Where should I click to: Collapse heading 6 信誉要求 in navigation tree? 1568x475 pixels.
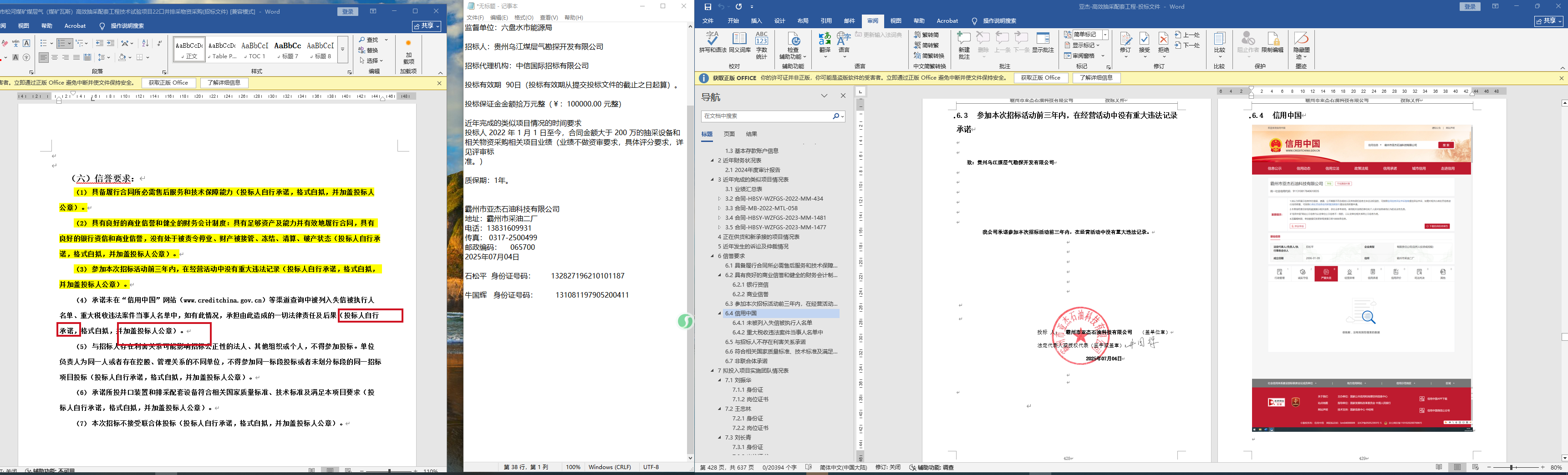coord(712,256)
